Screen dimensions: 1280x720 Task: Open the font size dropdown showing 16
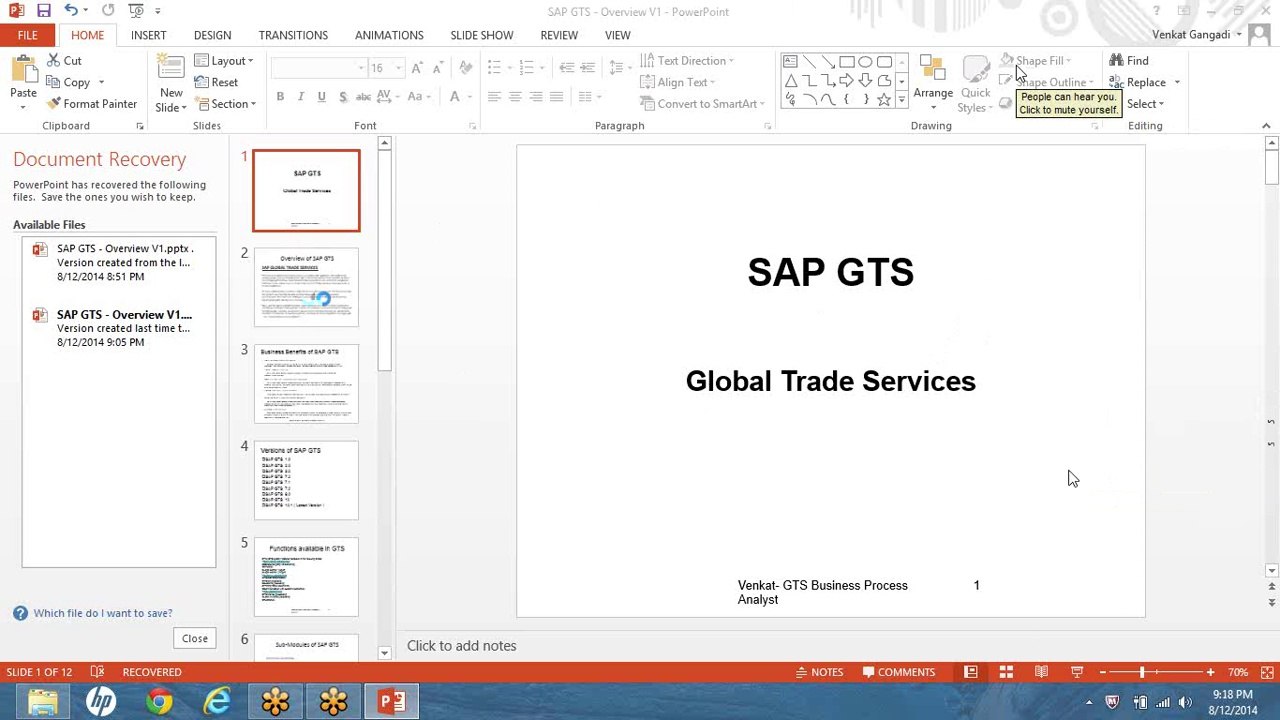[x=398, y=68]
